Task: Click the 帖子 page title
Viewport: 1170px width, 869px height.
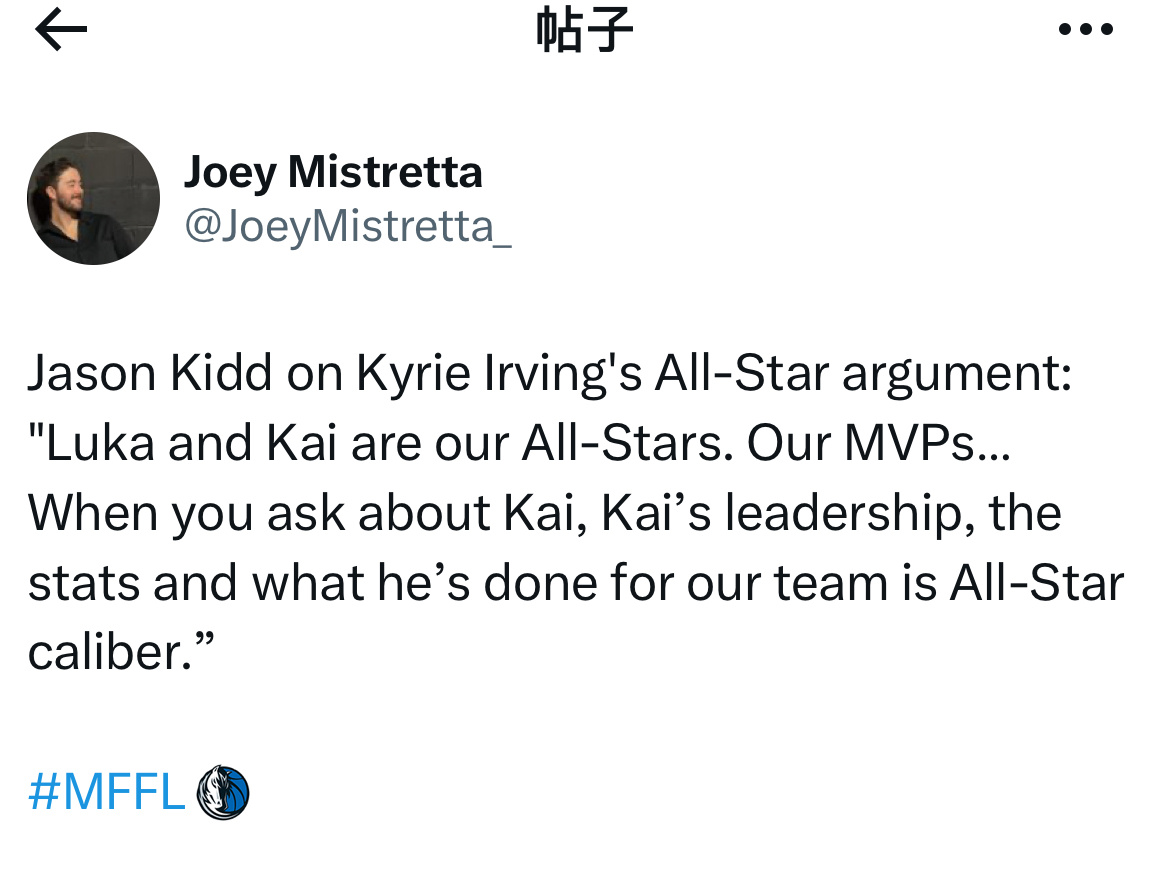Action: (584, 30)
